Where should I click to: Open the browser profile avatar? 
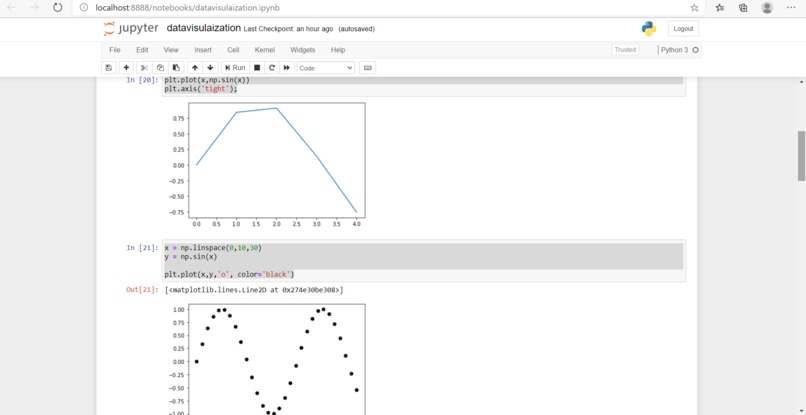767,8
